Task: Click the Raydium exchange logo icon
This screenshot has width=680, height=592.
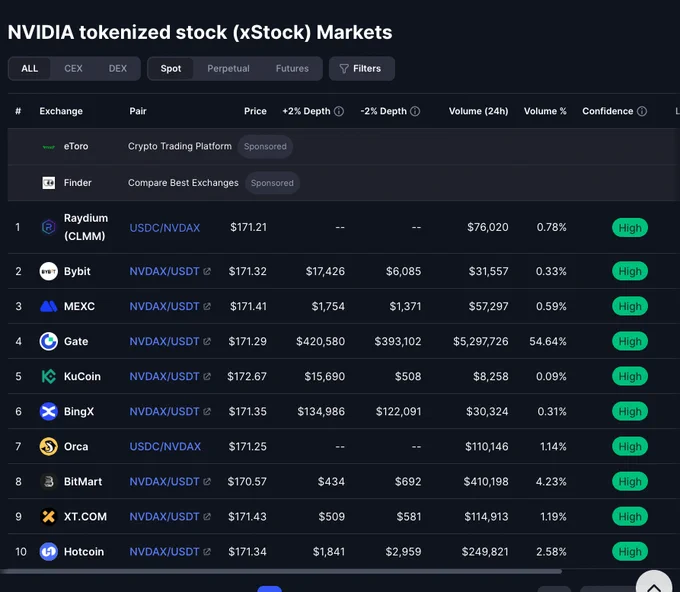Action: pos(49,227)
